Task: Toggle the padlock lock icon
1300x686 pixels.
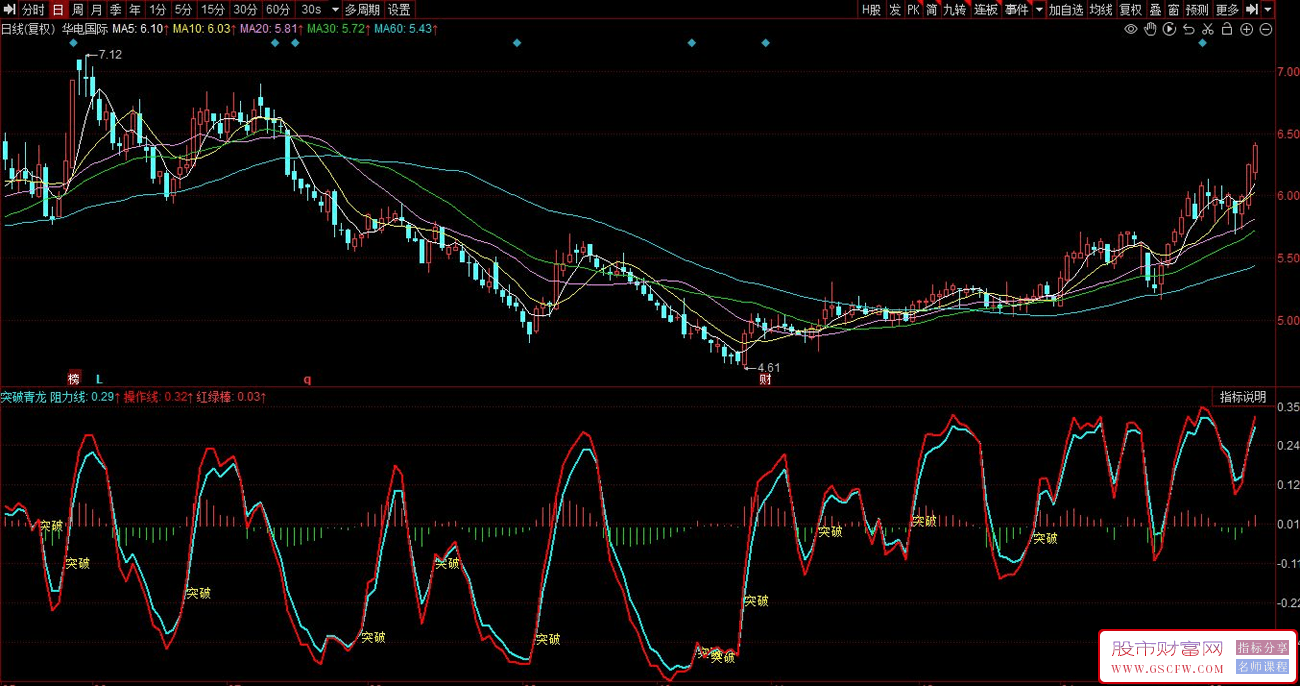Action: tap(1227, 29)
